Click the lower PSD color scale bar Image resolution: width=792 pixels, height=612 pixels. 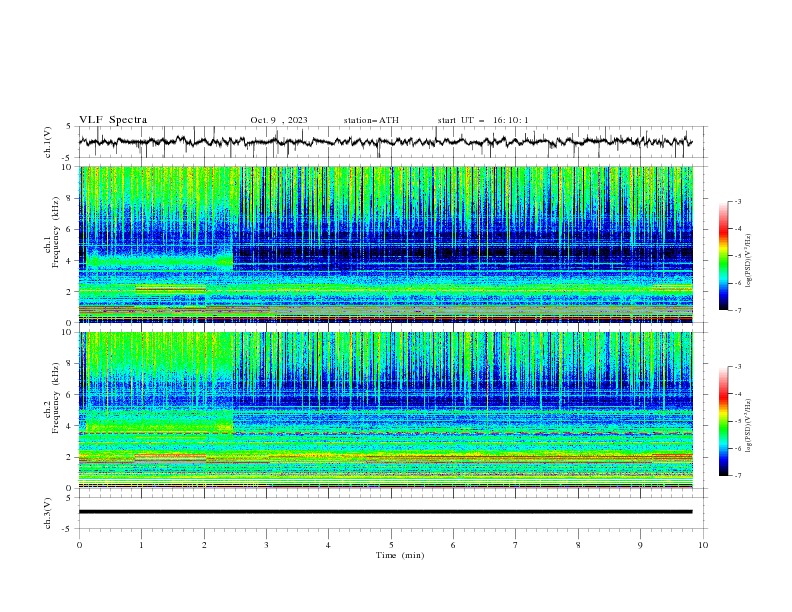(724, 421)
